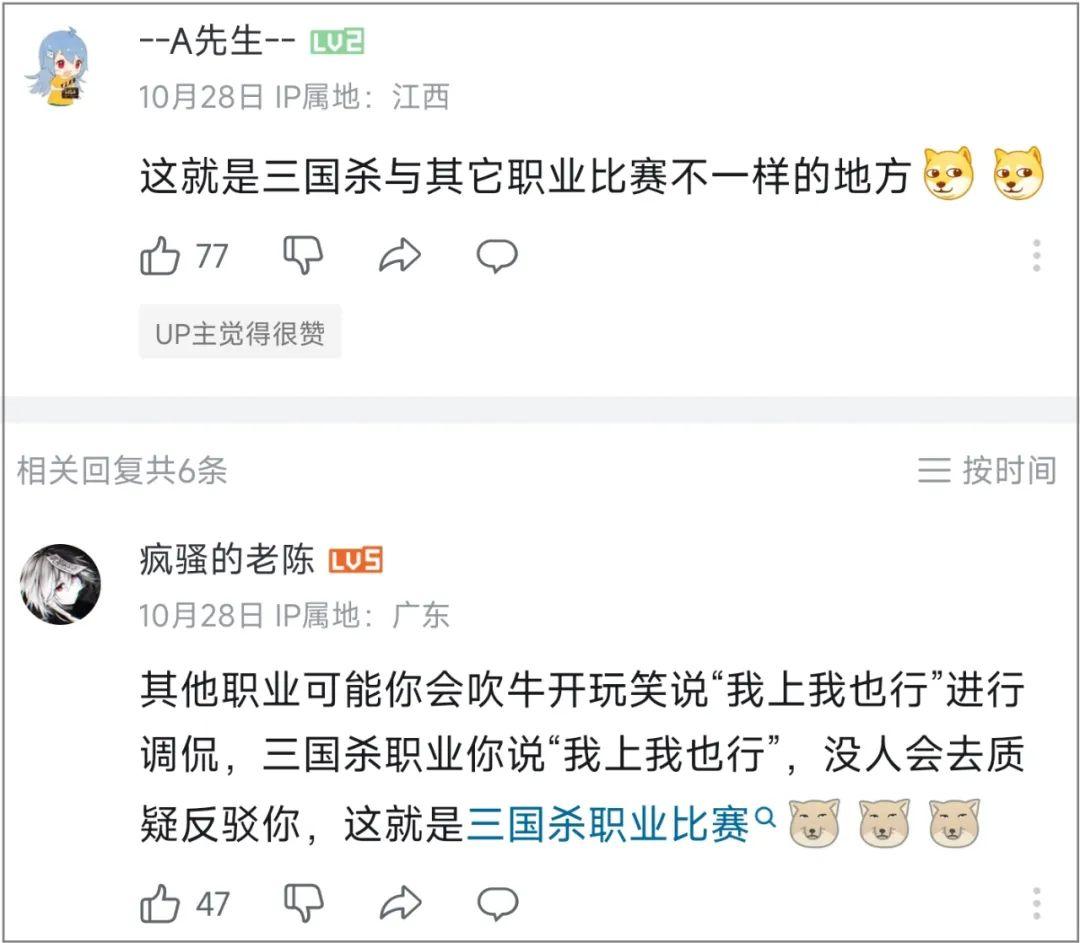Click comment bubble on 疯骚的老陈 reply

click(496, 903)
